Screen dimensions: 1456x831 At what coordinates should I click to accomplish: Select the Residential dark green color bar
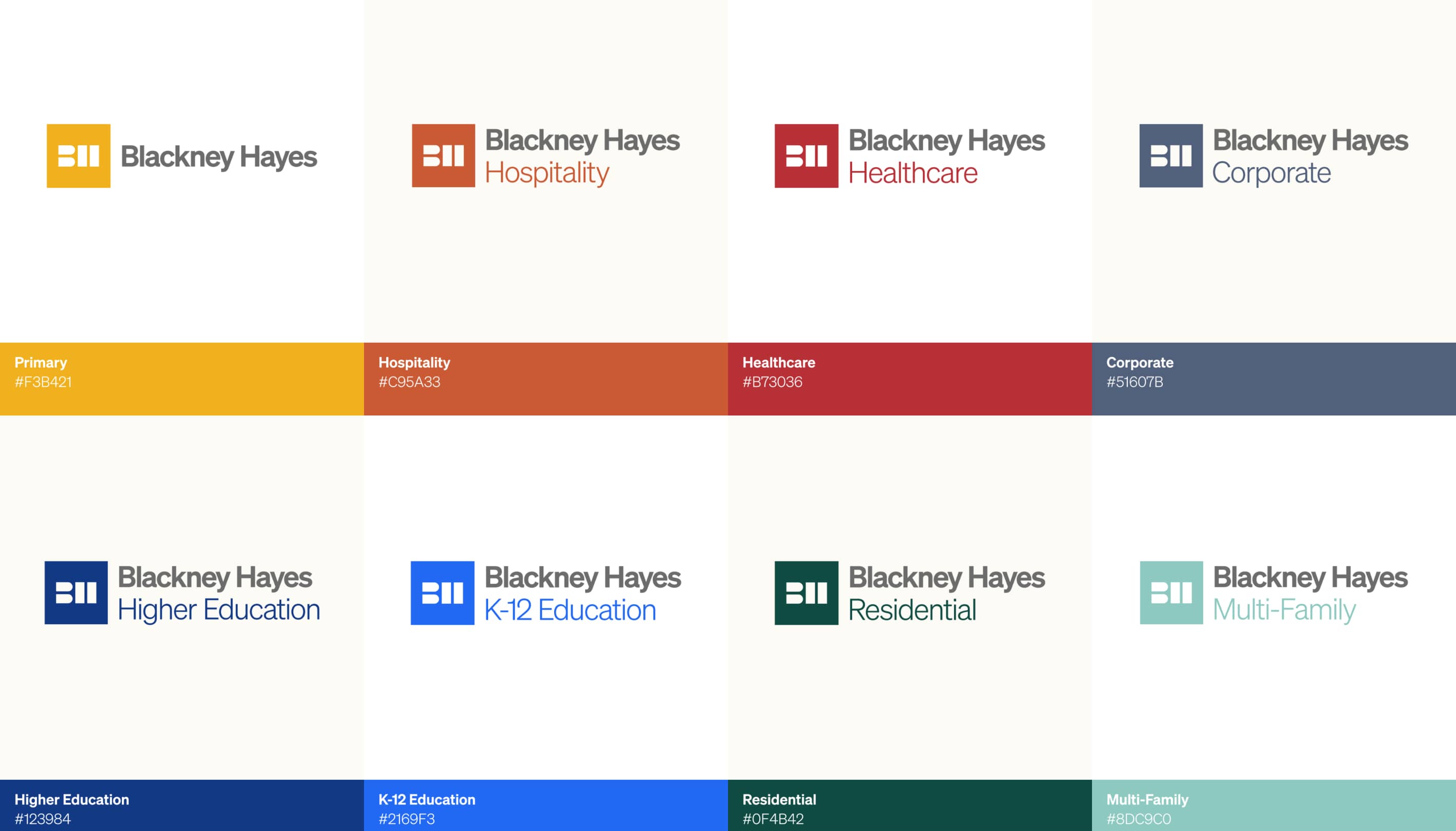(x=909, y=805)
